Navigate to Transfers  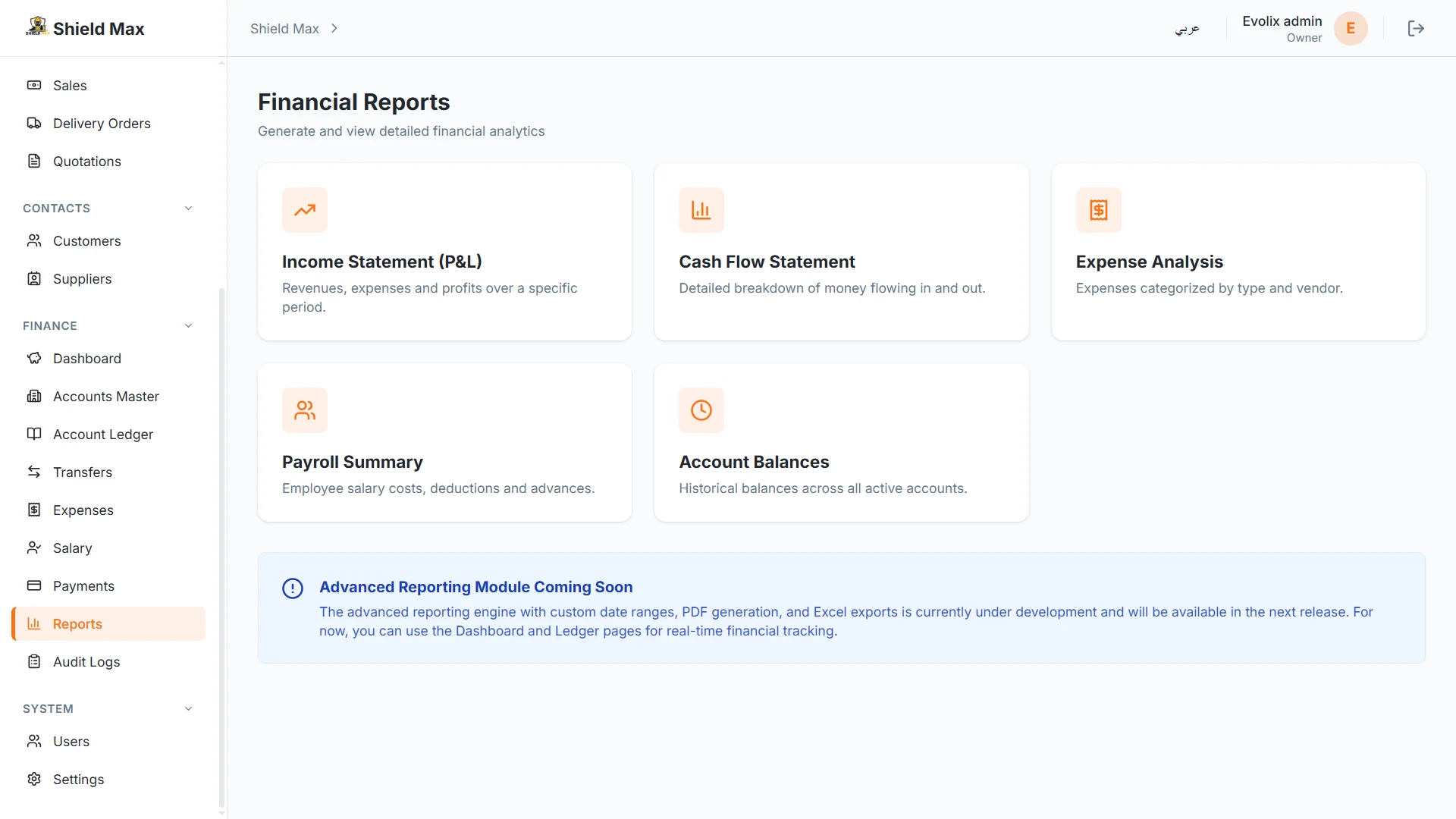[x=108, y=472]
